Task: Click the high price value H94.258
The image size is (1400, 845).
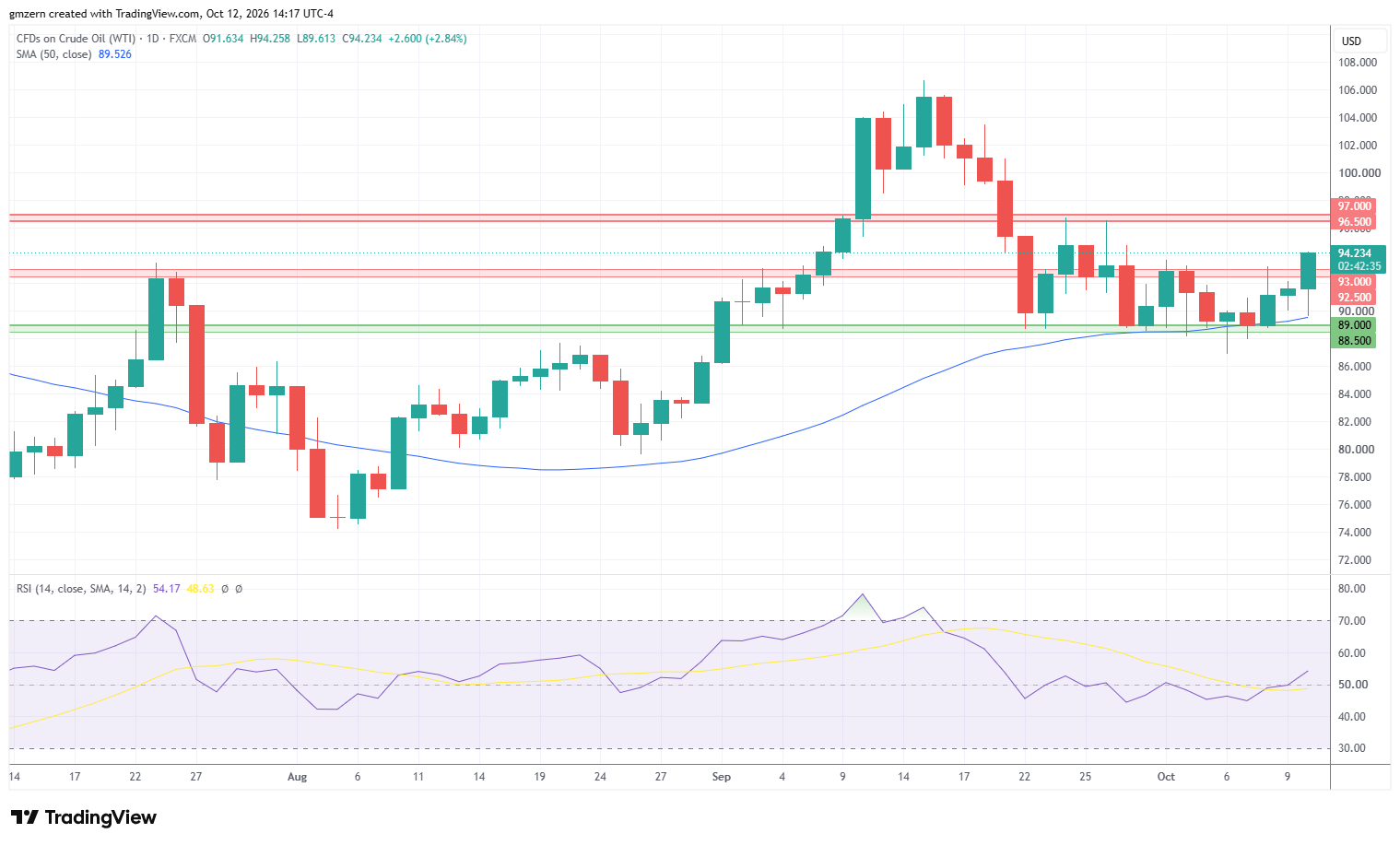Action: (270, 39)
